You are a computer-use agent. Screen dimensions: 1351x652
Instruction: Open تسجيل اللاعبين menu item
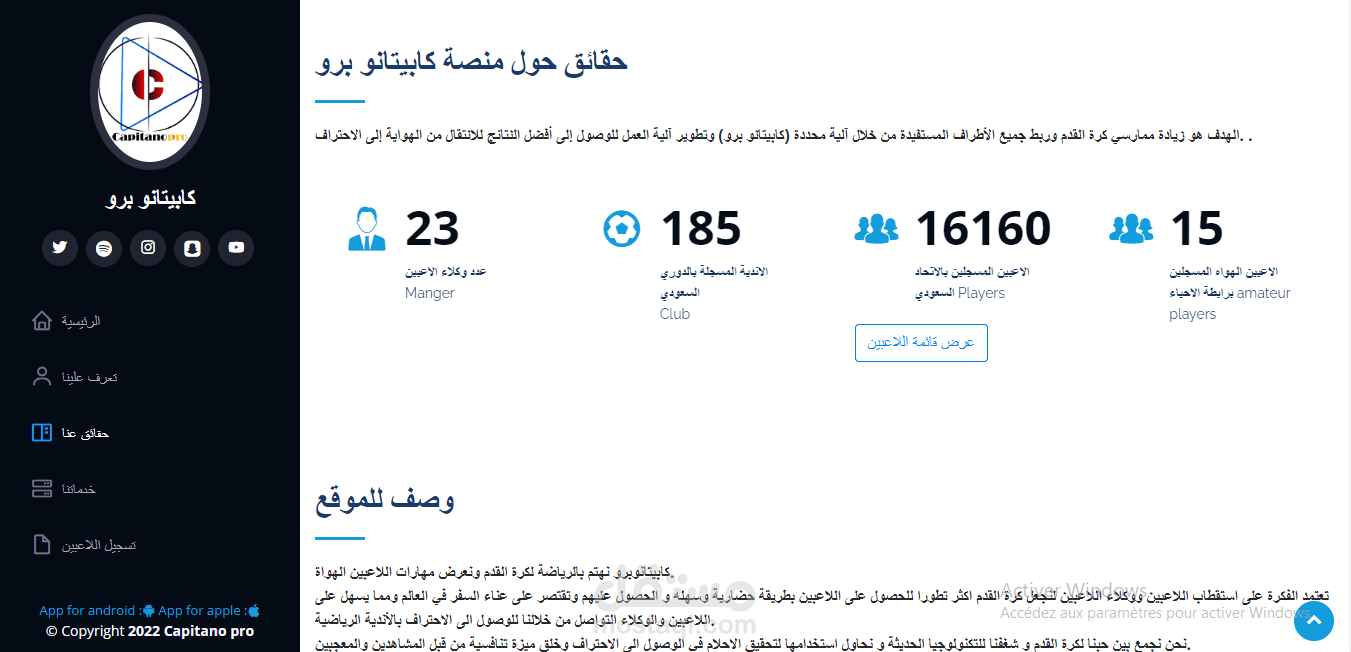(x=99, y=545)
